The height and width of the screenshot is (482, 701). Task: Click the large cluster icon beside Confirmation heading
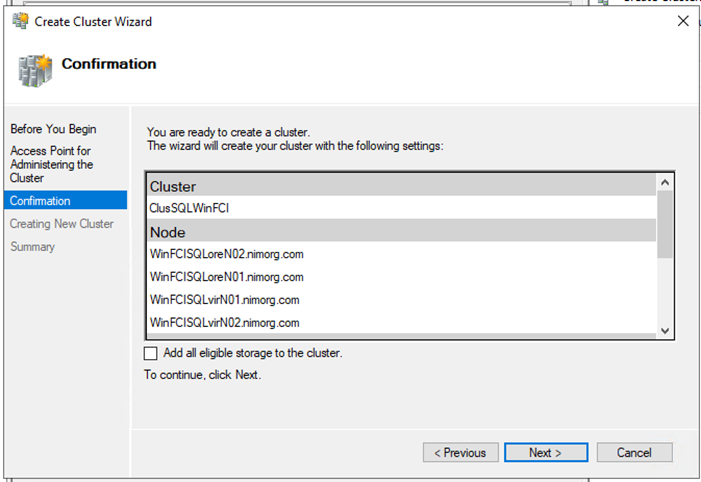(35, 71)
